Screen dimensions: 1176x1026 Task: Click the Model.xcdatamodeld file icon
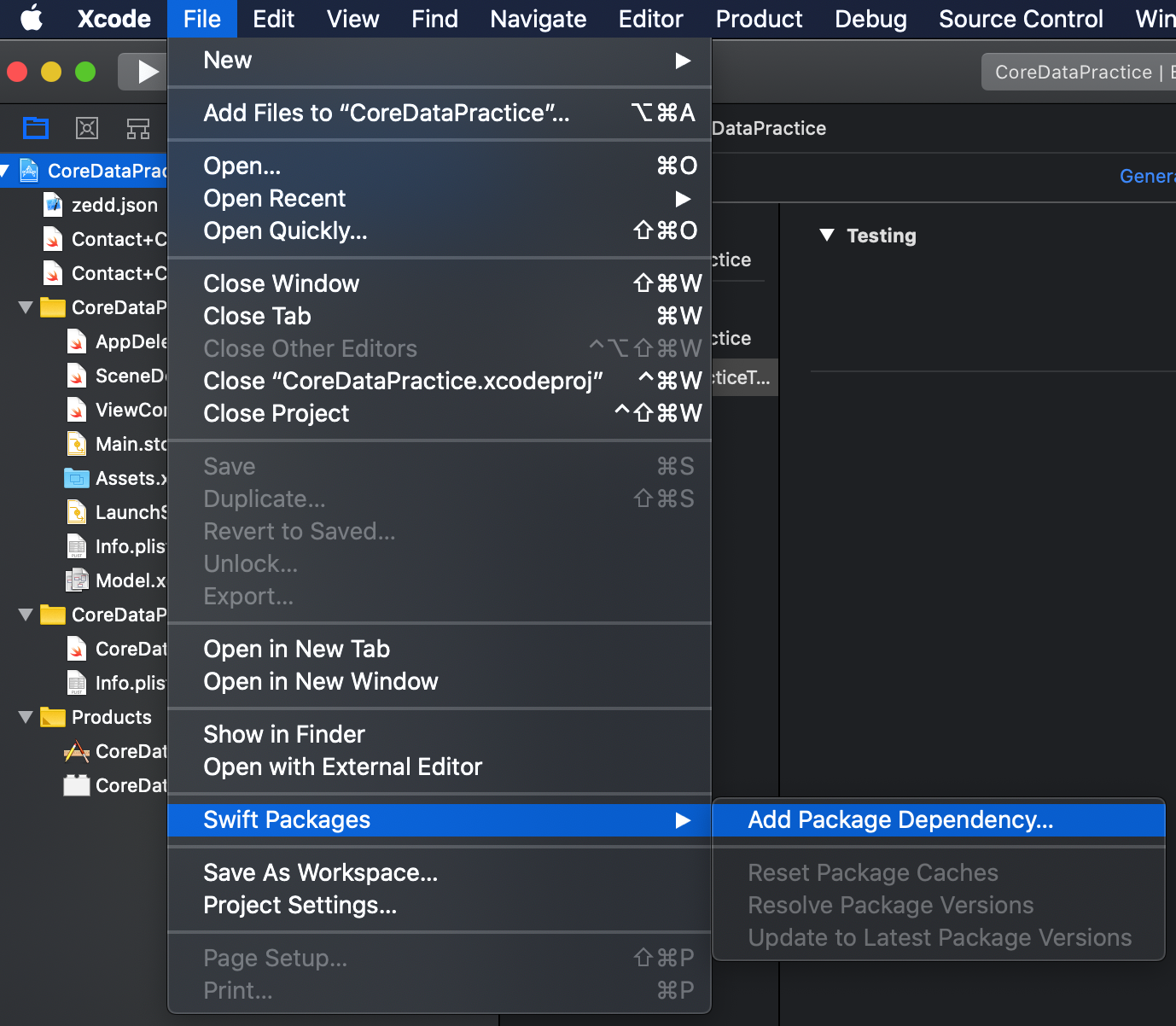click(77, 580)
